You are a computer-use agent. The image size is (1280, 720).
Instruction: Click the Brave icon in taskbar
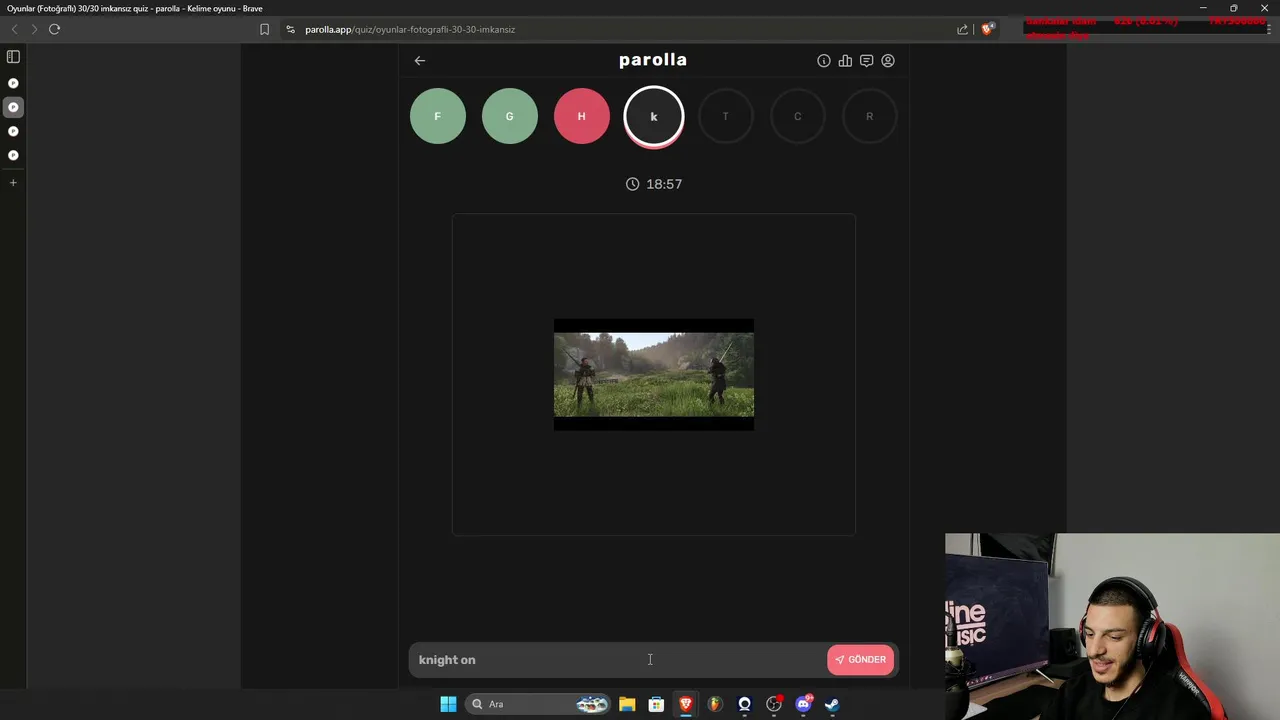(x=686, y=704)
